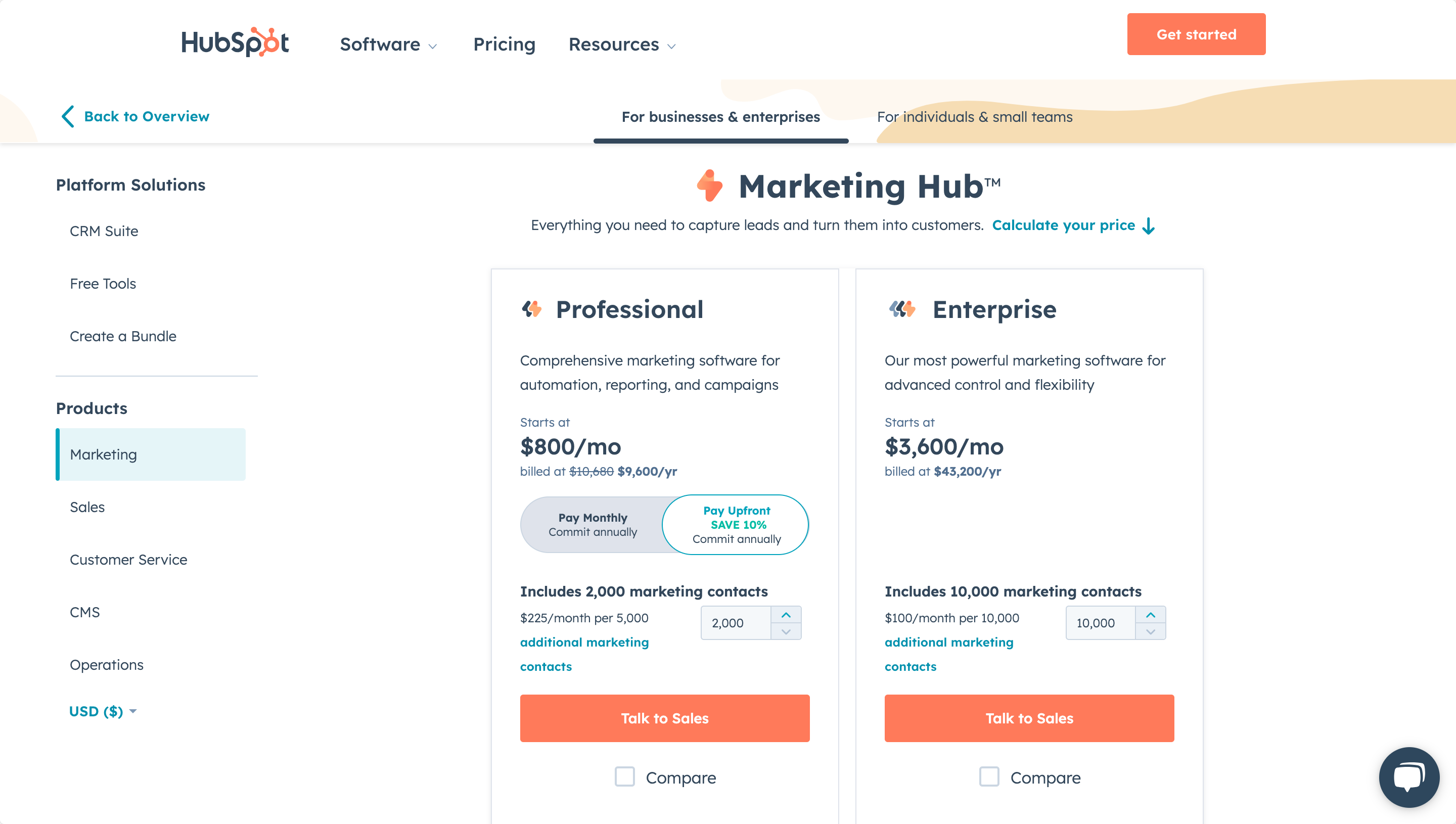Click the Professional tier icon

click(x=531, y=309)
